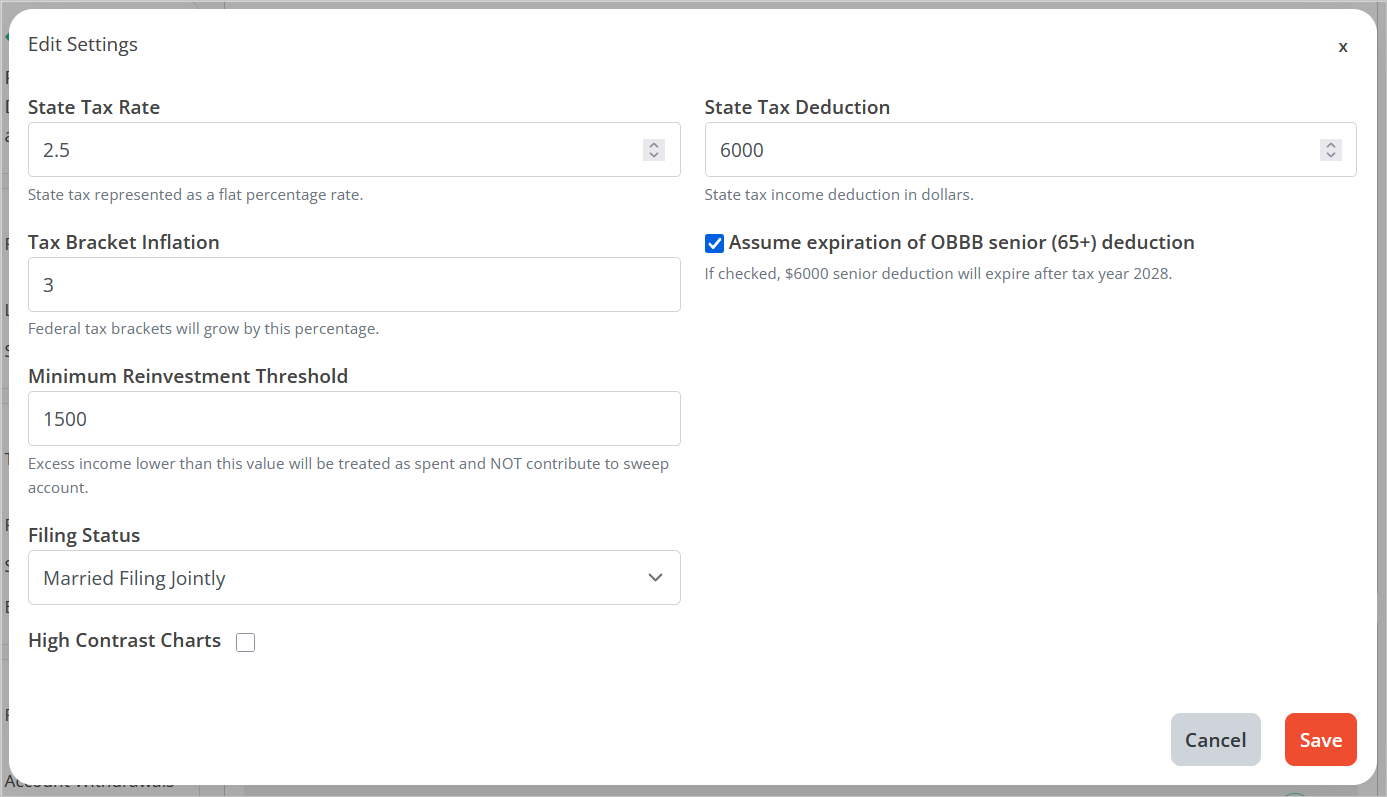
Task: Click the High Contrast Charts label
Action: click(124, 641)
